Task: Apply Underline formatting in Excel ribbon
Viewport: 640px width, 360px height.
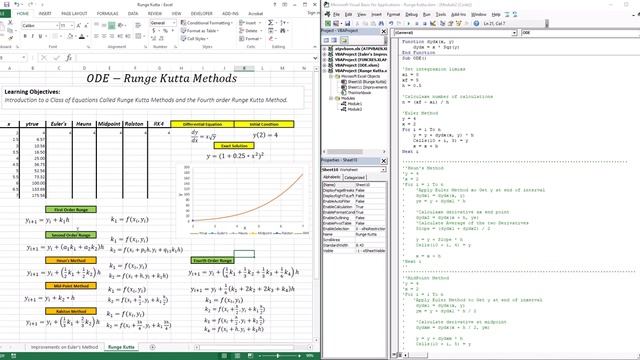Action: pos(40,36)
